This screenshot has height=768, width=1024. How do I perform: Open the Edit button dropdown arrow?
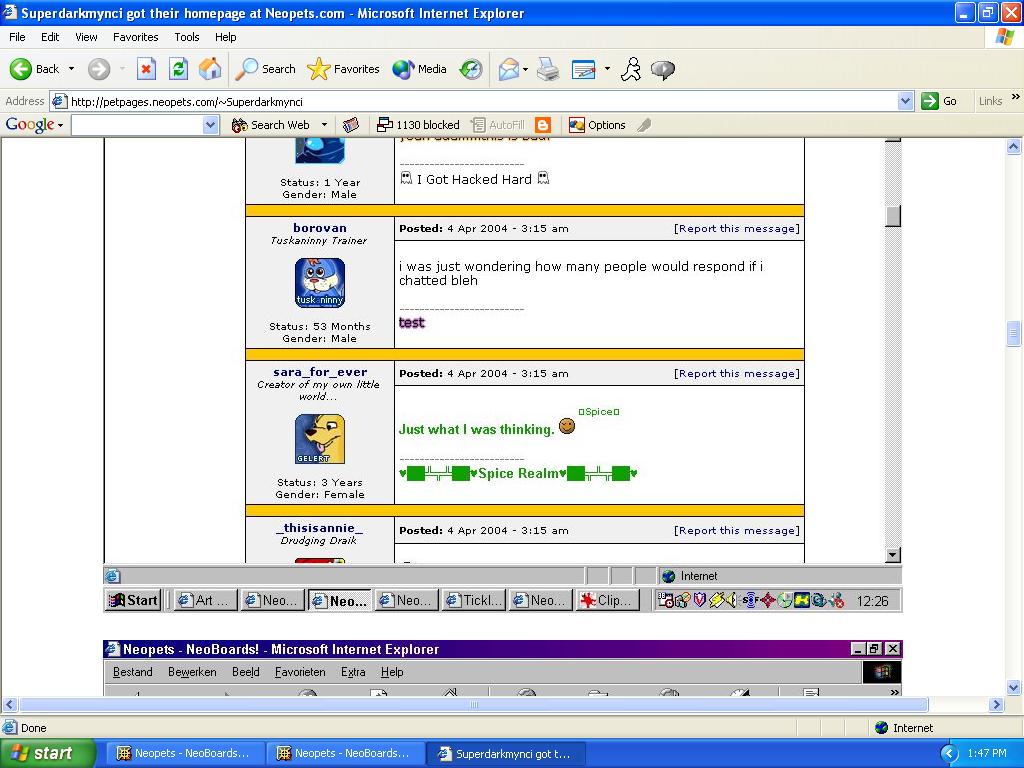(607, 69)
